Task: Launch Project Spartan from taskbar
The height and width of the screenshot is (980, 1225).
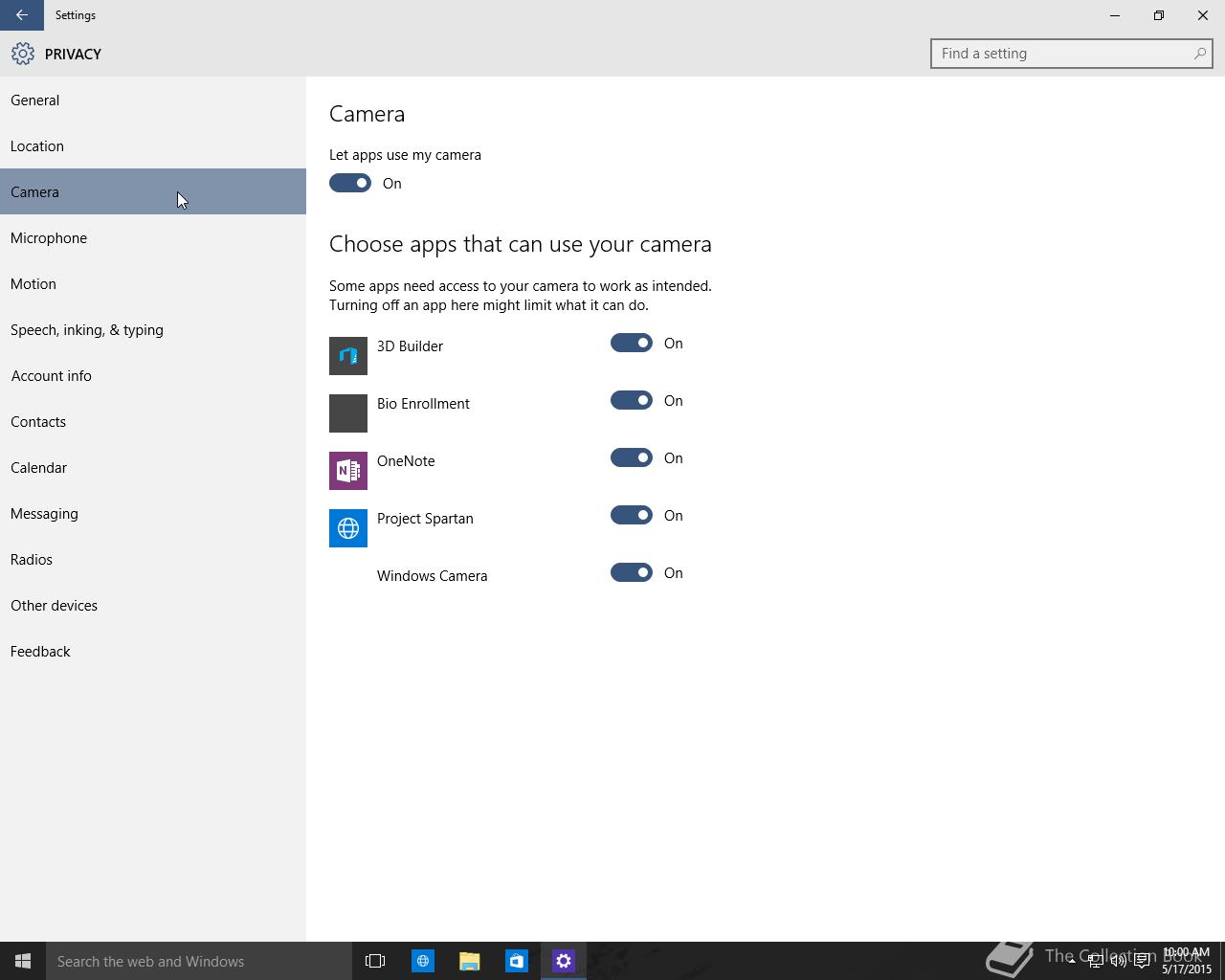Action: [422, 961]
